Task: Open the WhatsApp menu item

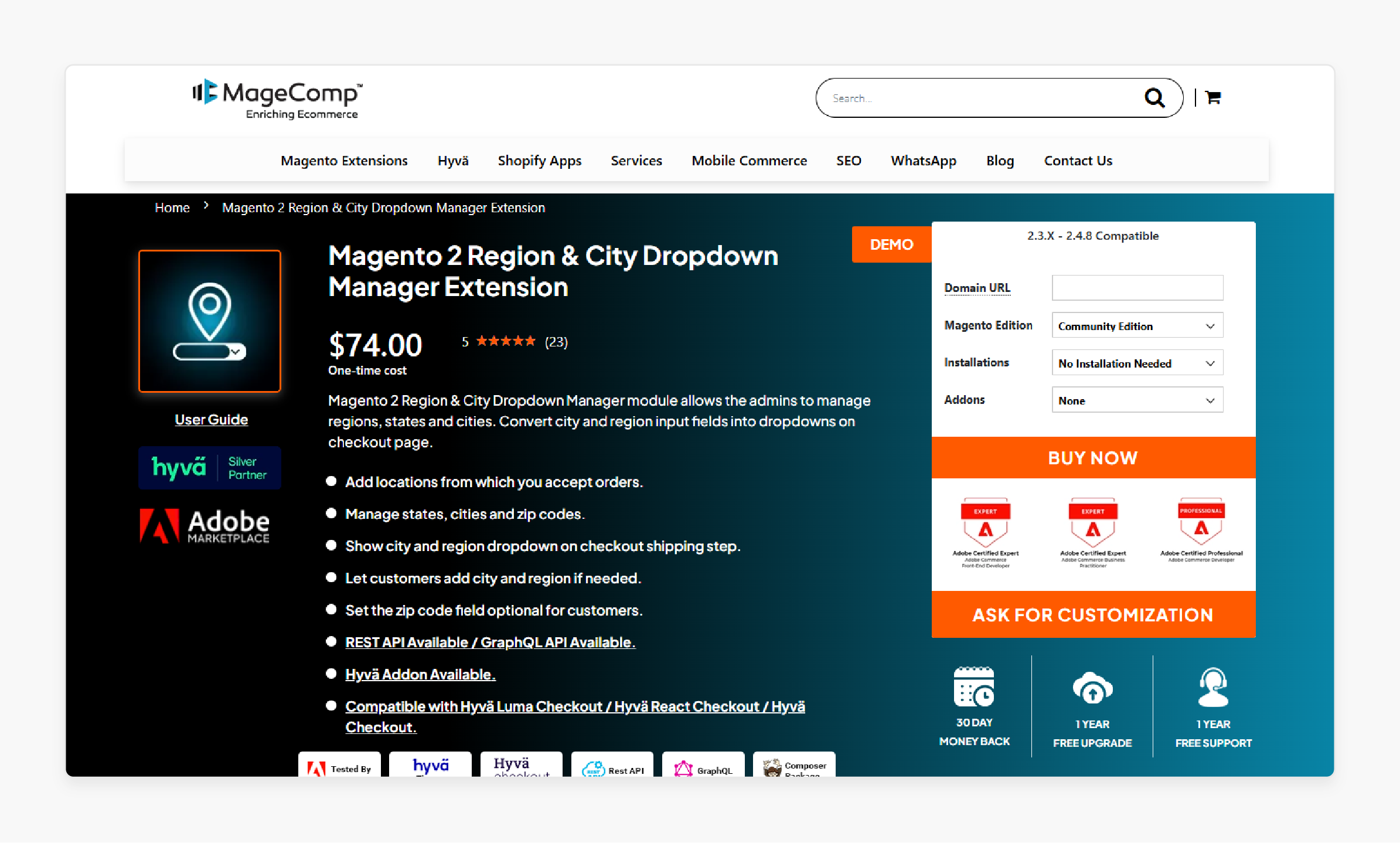Action: (924, 161)
